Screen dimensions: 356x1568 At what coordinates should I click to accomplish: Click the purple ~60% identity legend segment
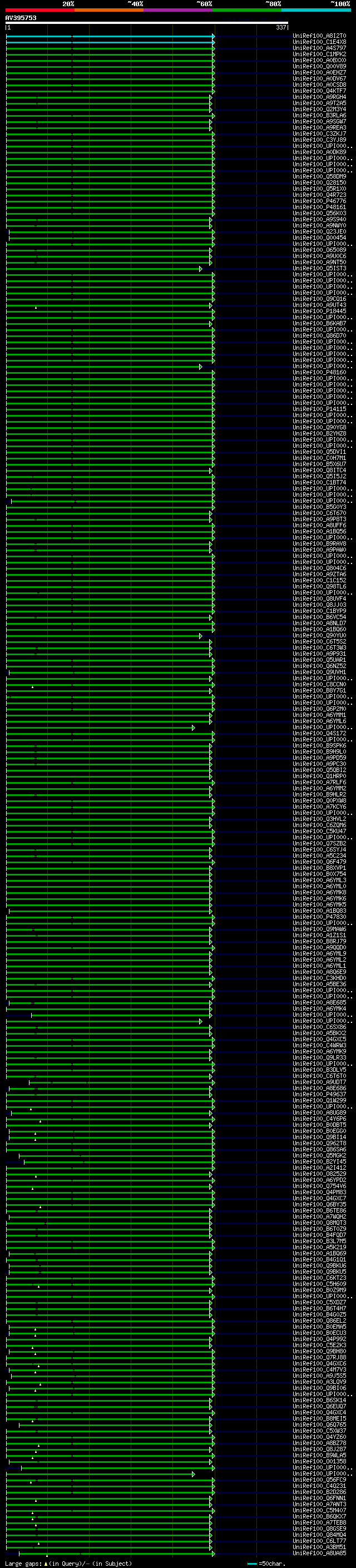(x=179, y=11)
